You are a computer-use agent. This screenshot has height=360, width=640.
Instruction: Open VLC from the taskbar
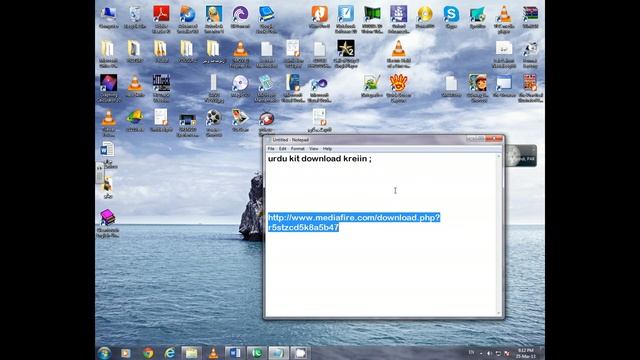pyautogui.click(x=213, y=353)
